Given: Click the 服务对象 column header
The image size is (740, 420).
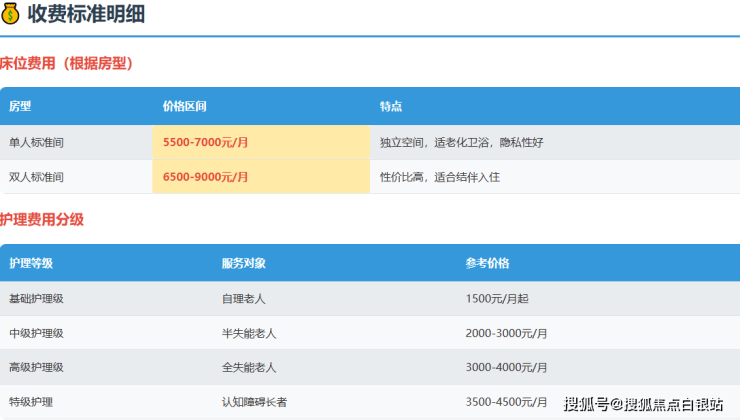Looking at the screenshot, I should point(244,263).
